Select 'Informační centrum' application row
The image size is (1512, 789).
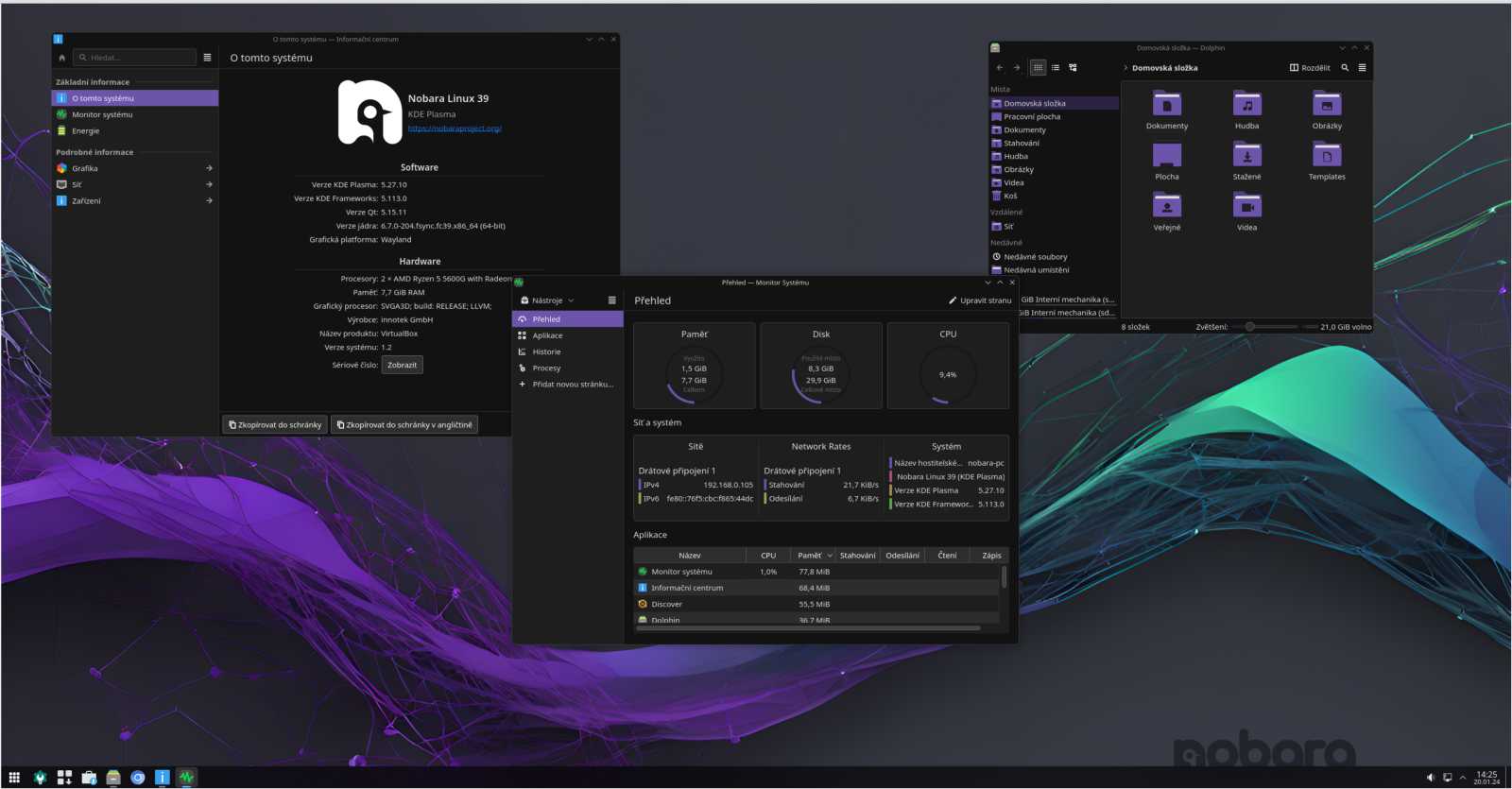[817, 588]
